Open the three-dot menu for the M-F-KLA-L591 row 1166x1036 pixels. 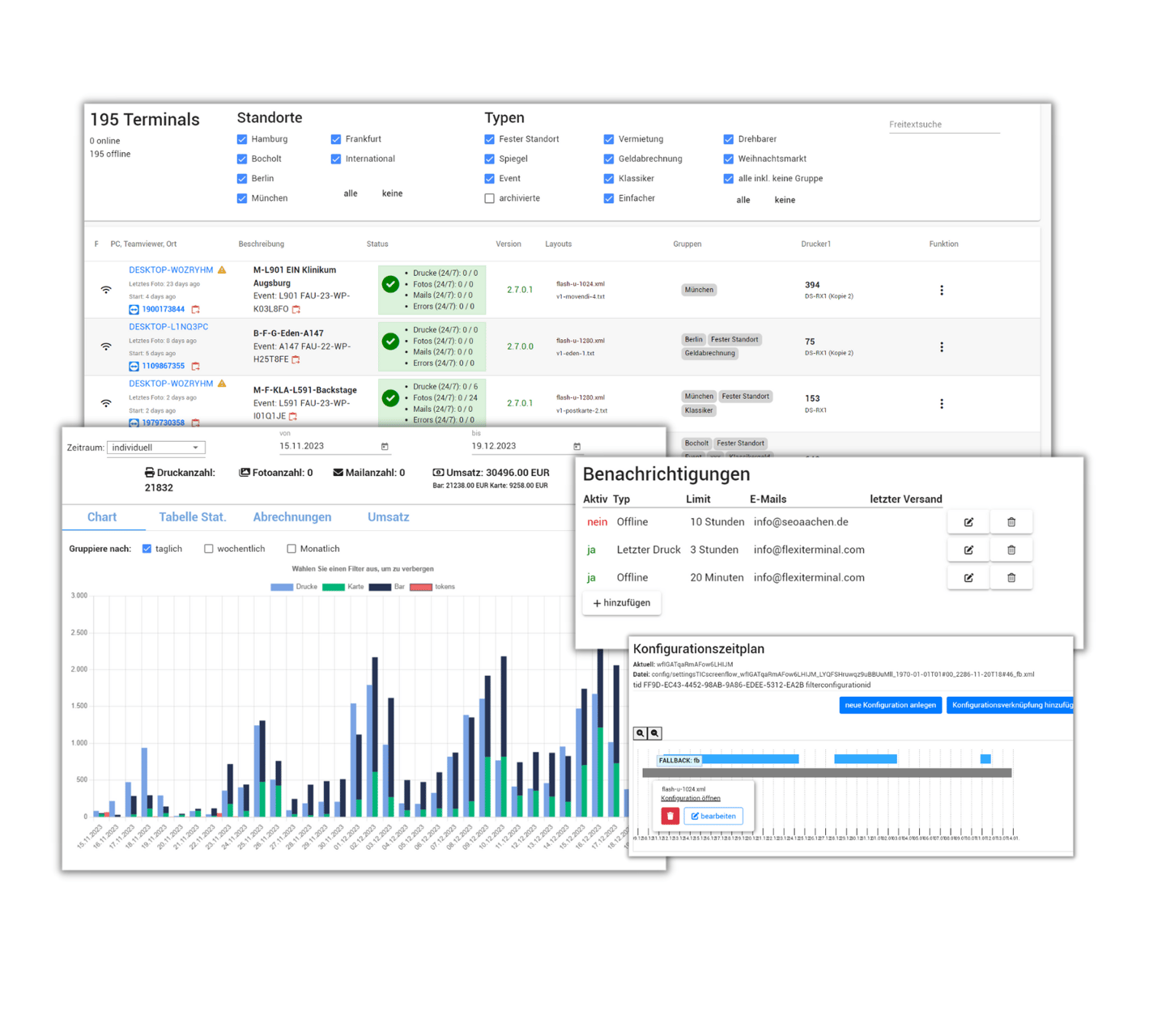tap(942, 403)
